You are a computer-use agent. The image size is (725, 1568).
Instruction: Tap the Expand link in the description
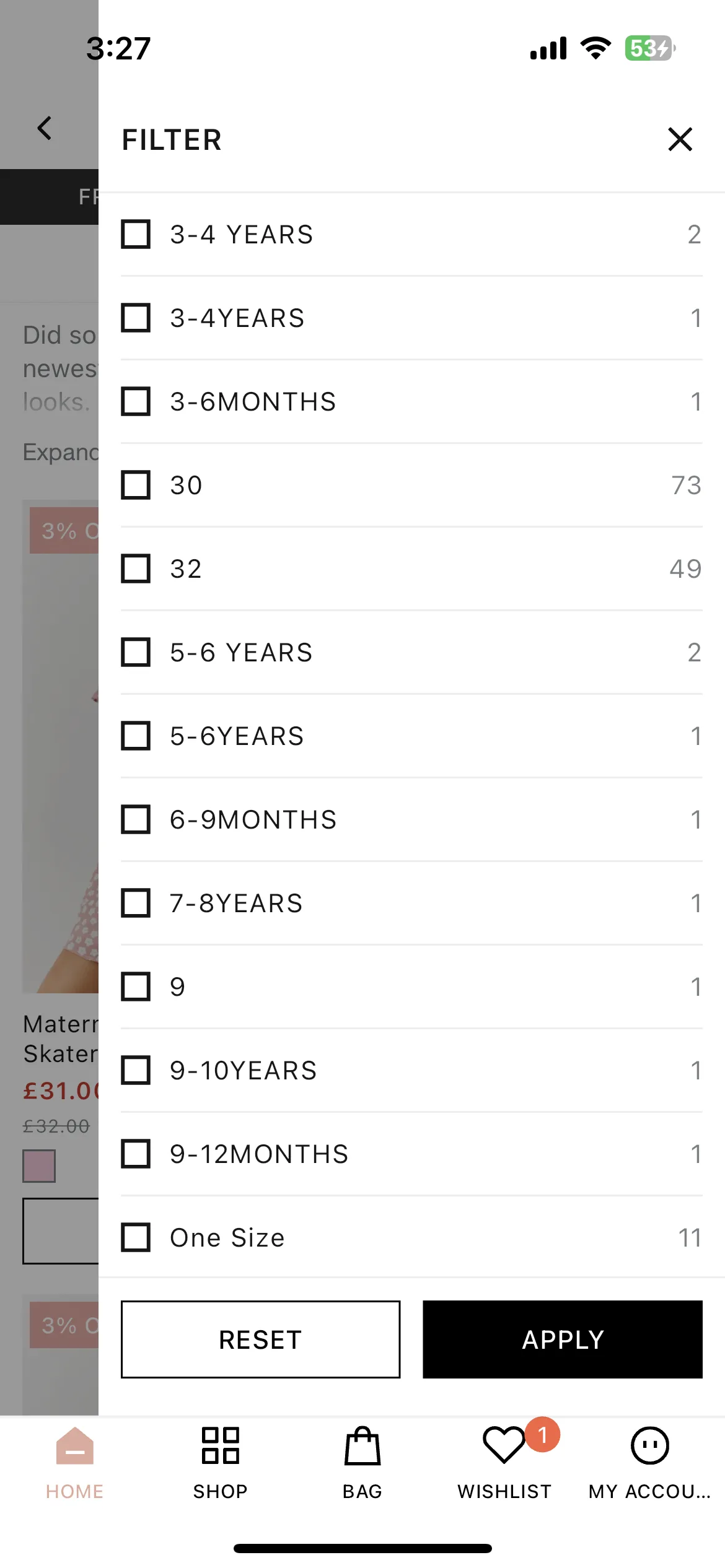coord(61,452)
